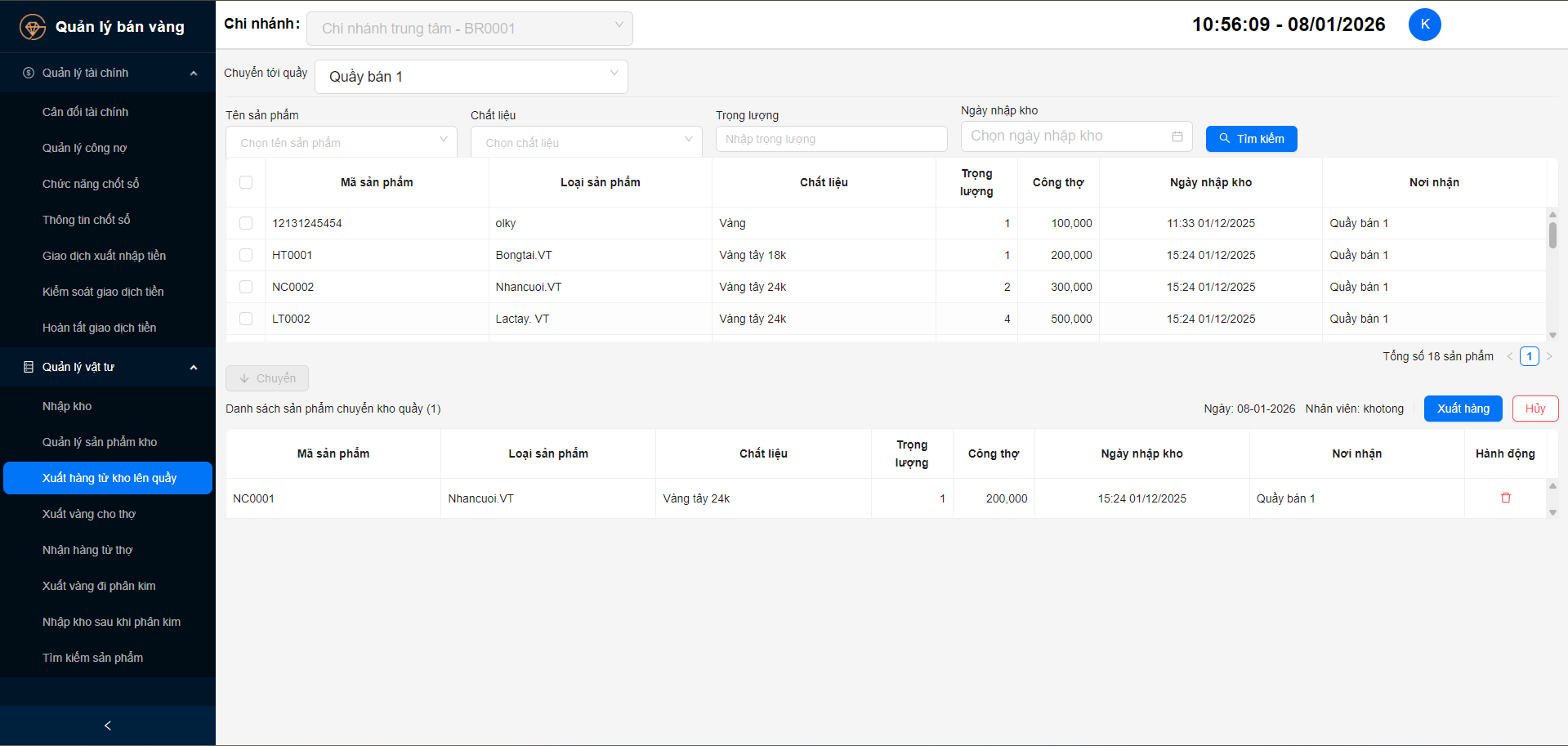Open the calendar icon in date field
This screenshot has height=746, width=1568.
pyautogui.click(x=1177, y=136)
